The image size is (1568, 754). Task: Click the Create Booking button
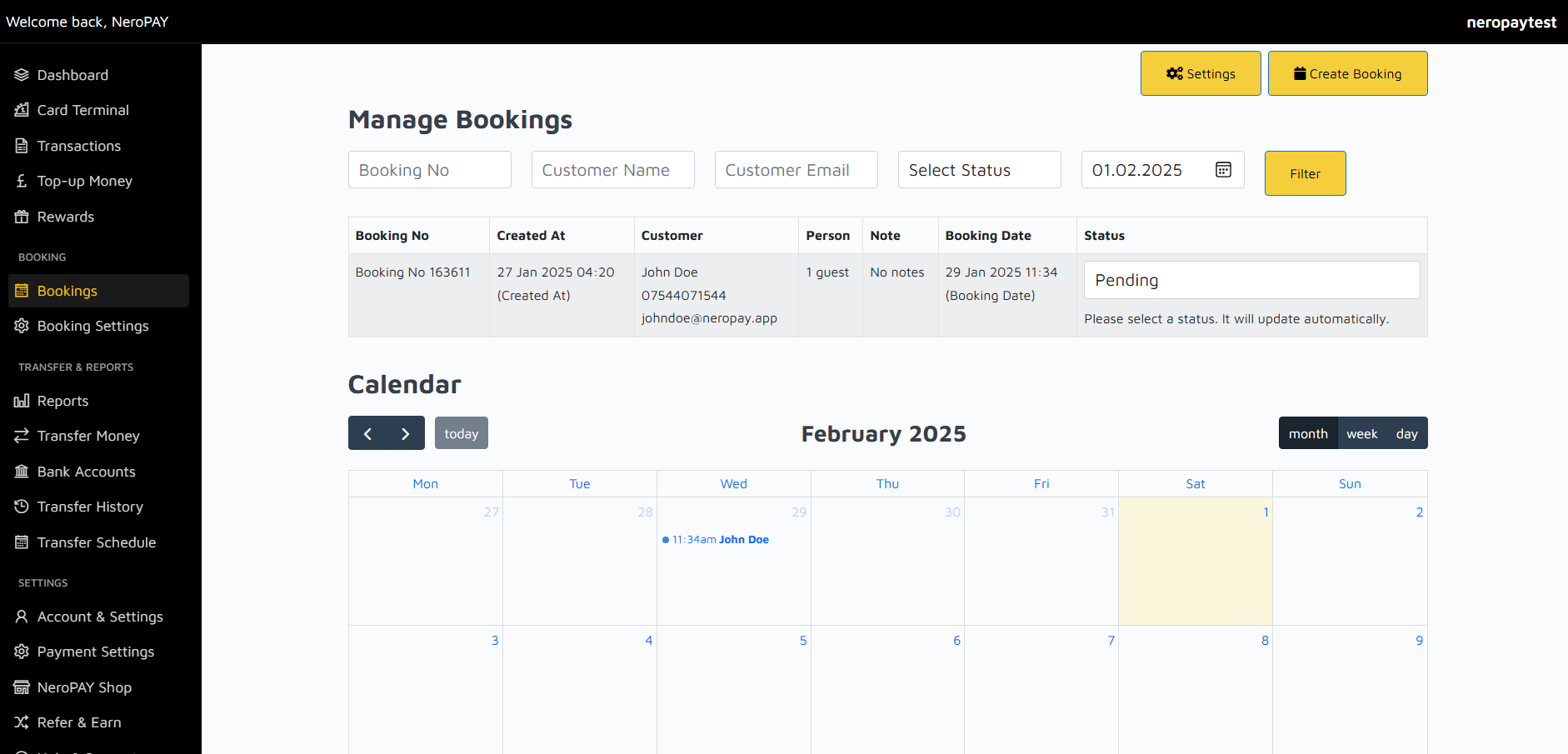pos(1347,73)
